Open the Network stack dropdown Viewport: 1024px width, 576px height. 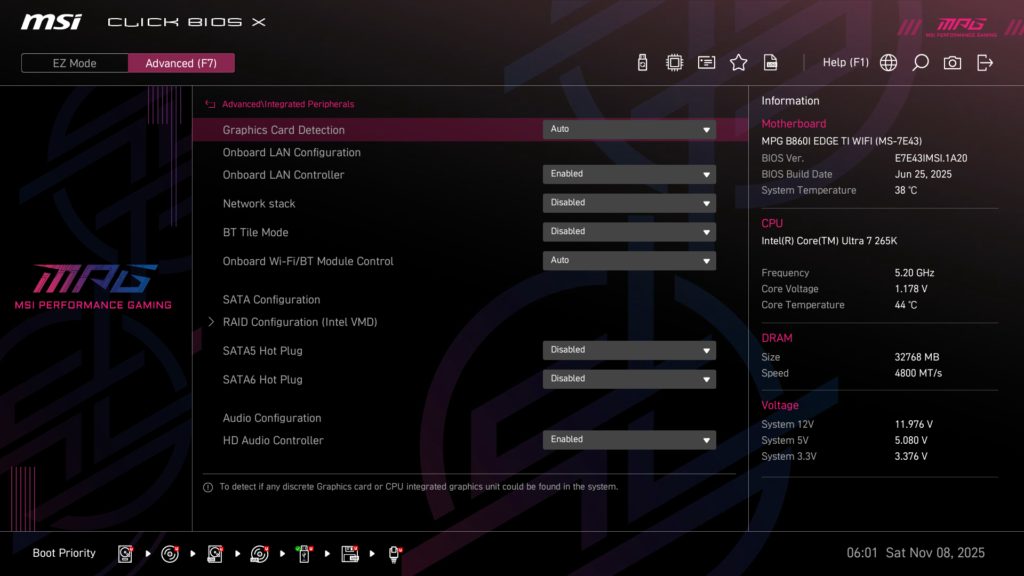[x=628, y=202]
